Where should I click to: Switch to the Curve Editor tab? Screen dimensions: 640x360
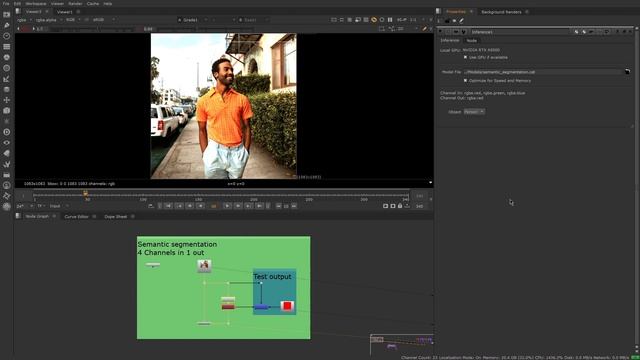click(x=76, y=216)
